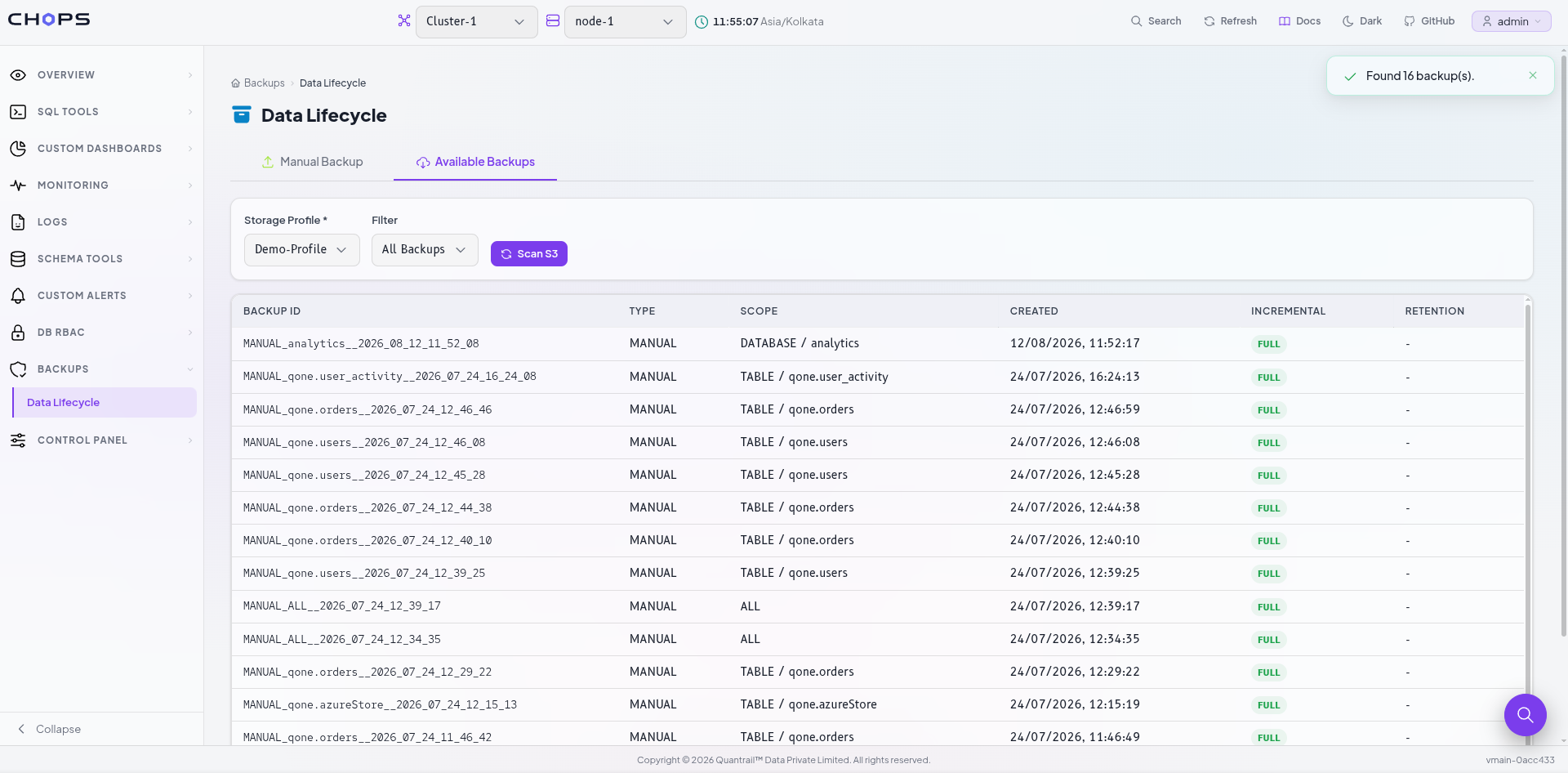The width and height of the screenshot is (1568, 773).
Task: Click the home icon in breadcrumb
Action: (236, 83)
